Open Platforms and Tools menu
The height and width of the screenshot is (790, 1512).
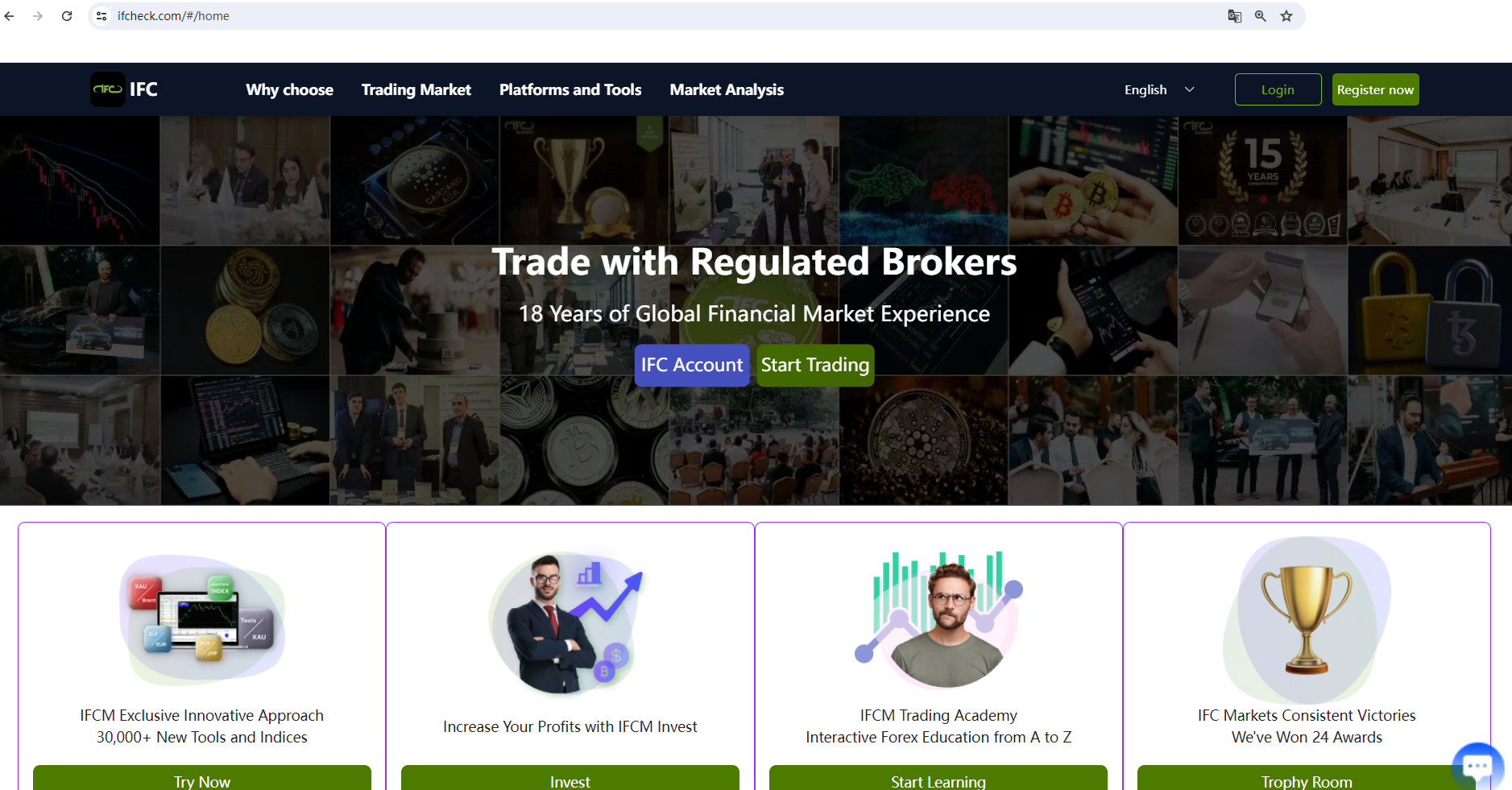tap(570, 89)
